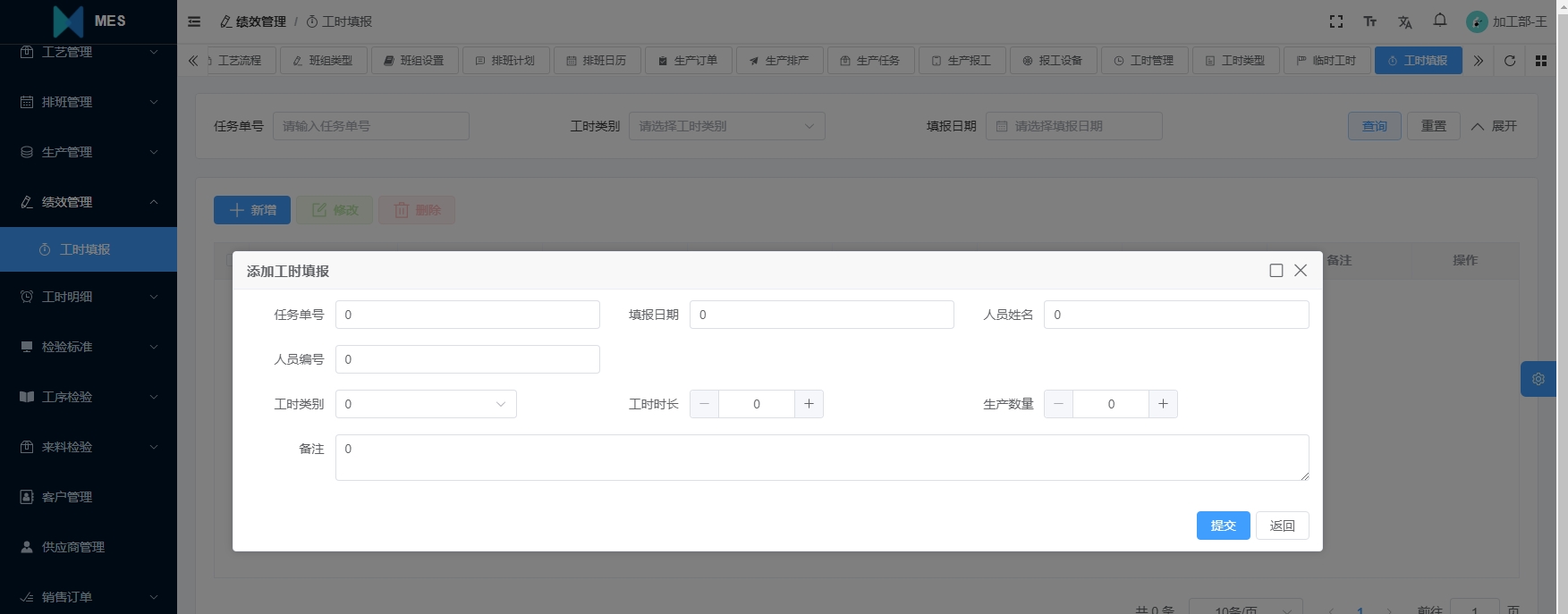Viewport: 1568px width, 614px height.
Task: Open 供应商管理 in the sidebar
Action: click(x=89, y=547)
